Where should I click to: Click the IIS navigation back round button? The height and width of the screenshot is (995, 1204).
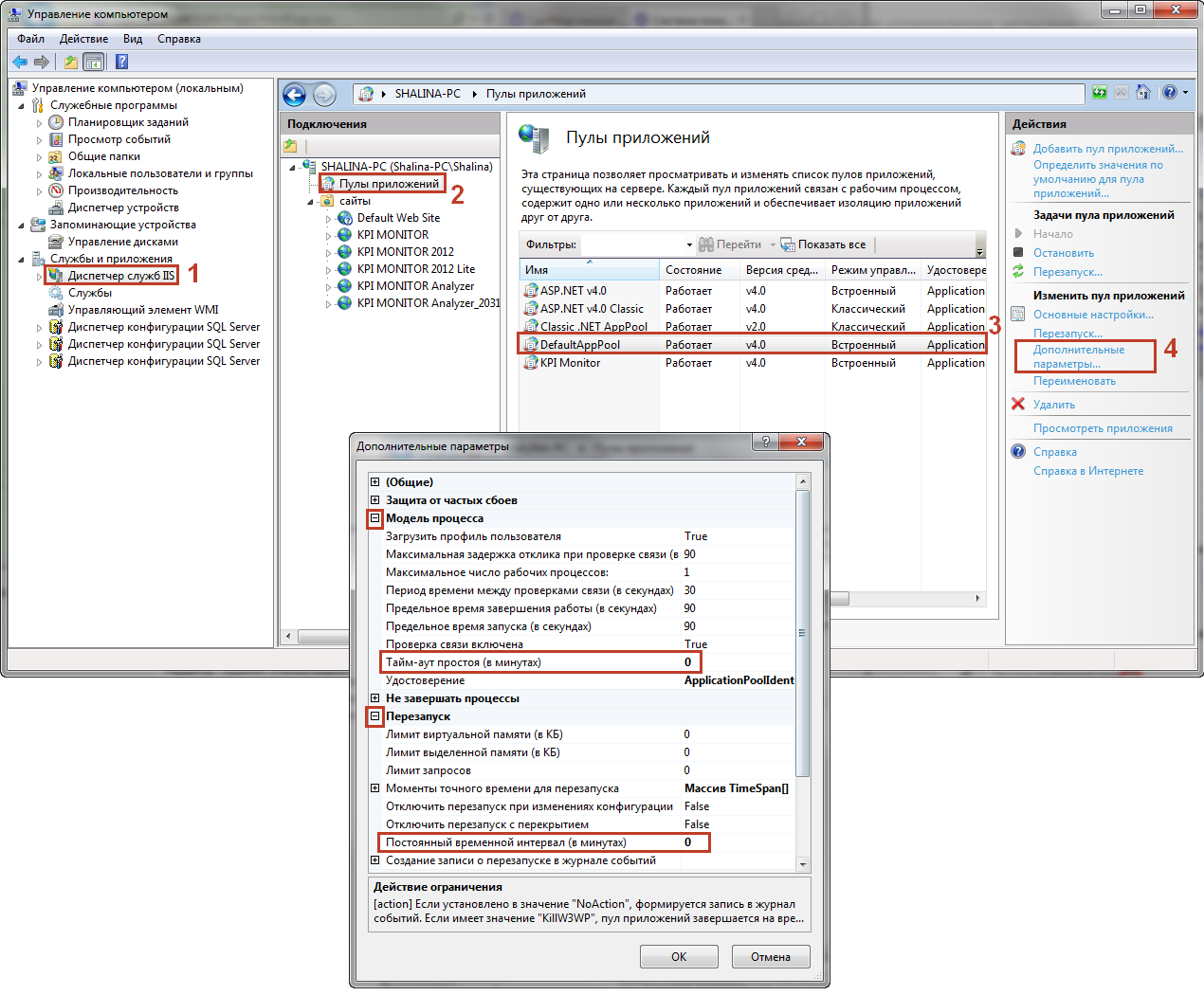(295, 95)
